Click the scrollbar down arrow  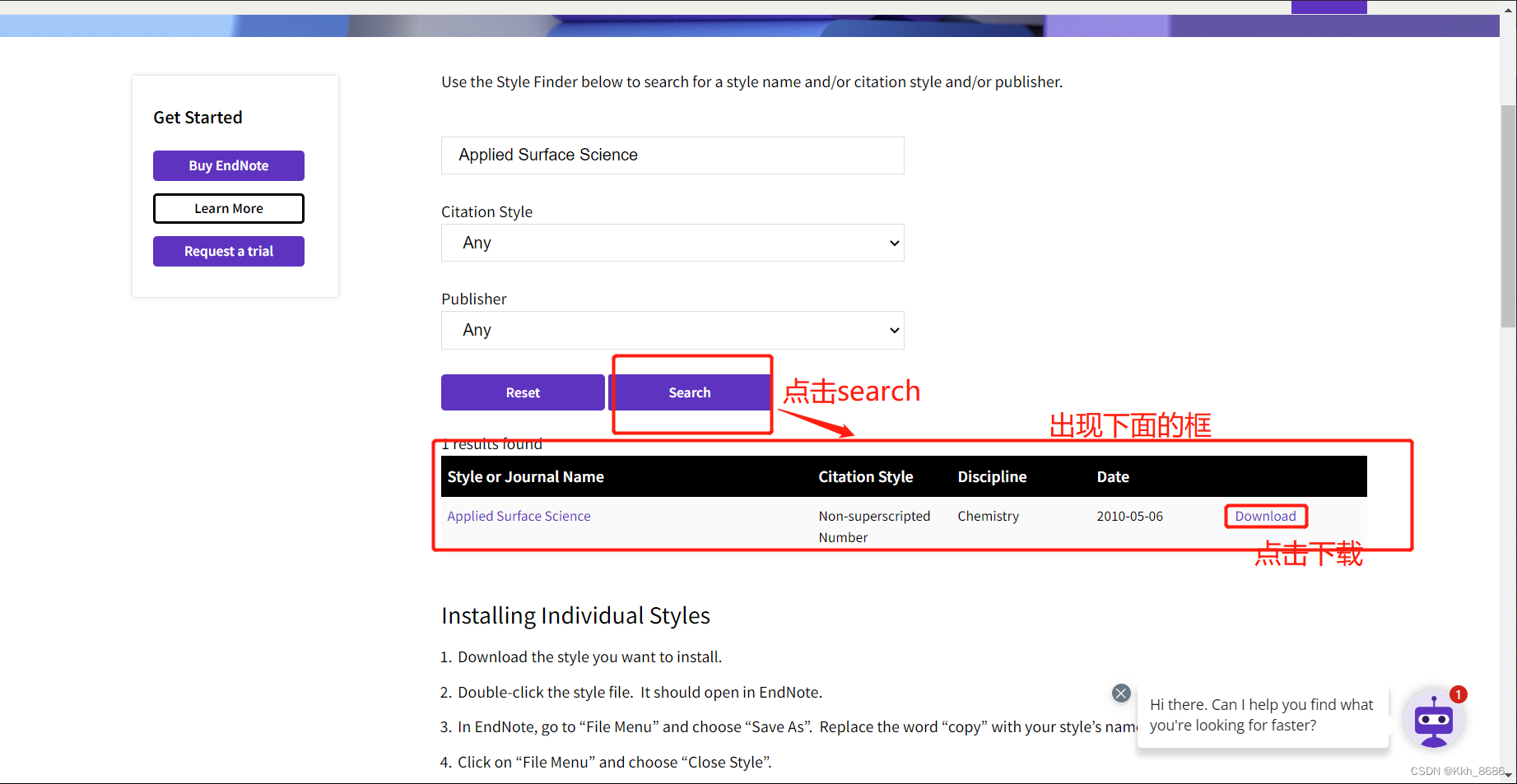pyautogui.click(x=1508, y=775)
